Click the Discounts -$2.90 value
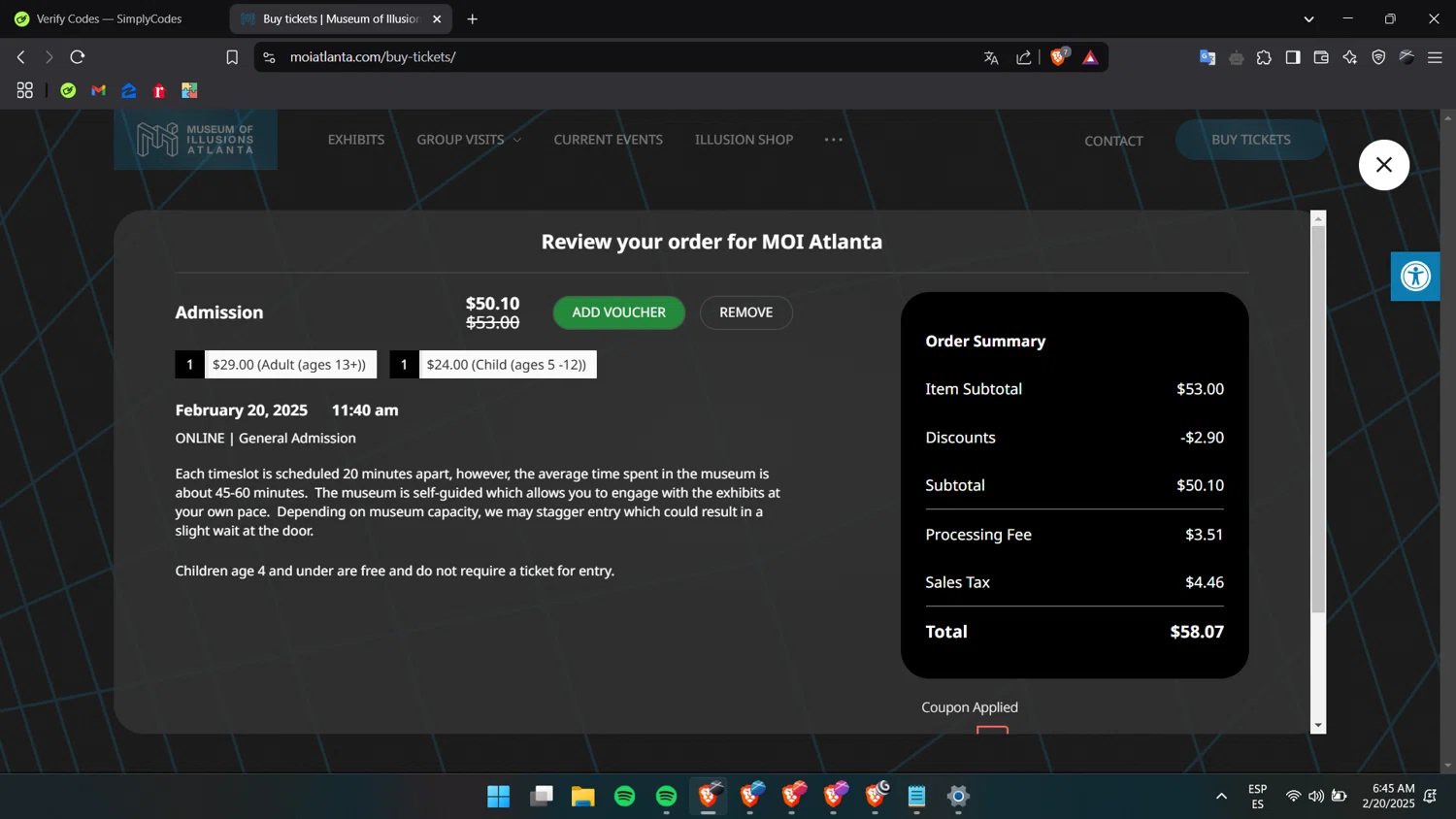 [x=1202, y=438]
